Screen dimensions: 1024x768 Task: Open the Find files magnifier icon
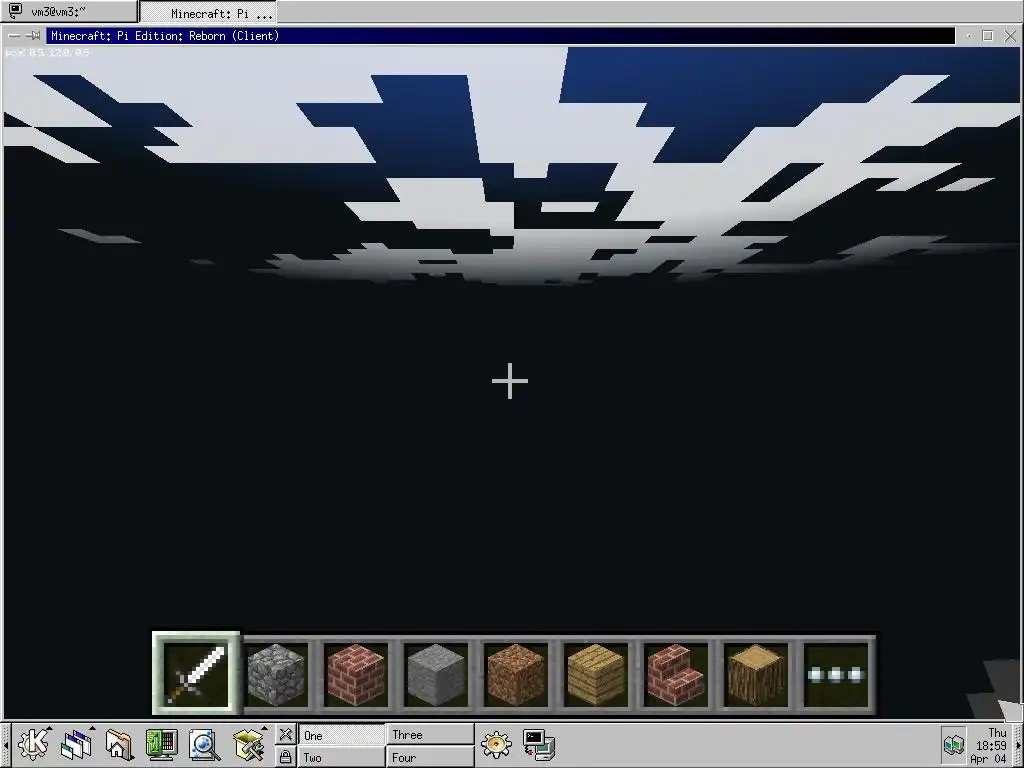(204, 744)
